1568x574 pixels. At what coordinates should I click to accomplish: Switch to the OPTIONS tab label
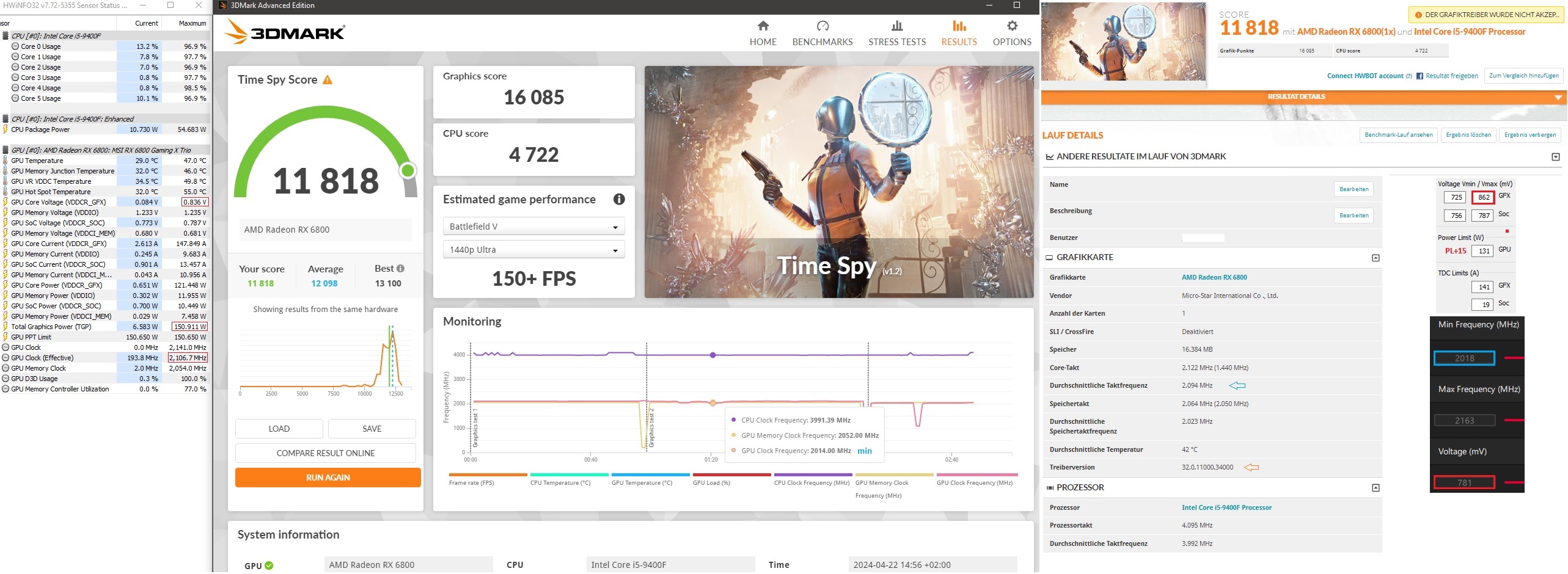coord(1012,42)
